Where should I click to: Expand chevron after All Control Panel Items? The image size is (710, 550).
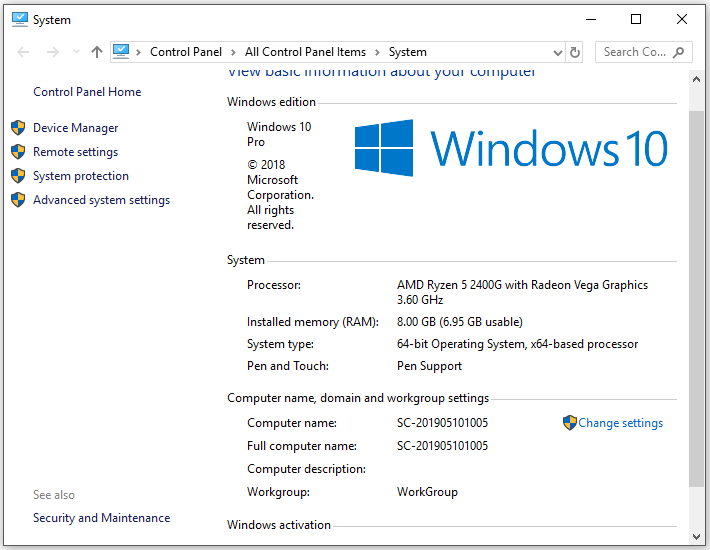pyautogui.click(x=377, y=53)
